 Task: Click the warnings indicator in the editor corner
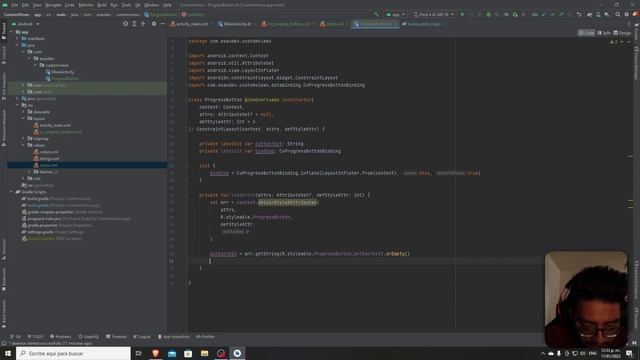click(x=613, y=42)
